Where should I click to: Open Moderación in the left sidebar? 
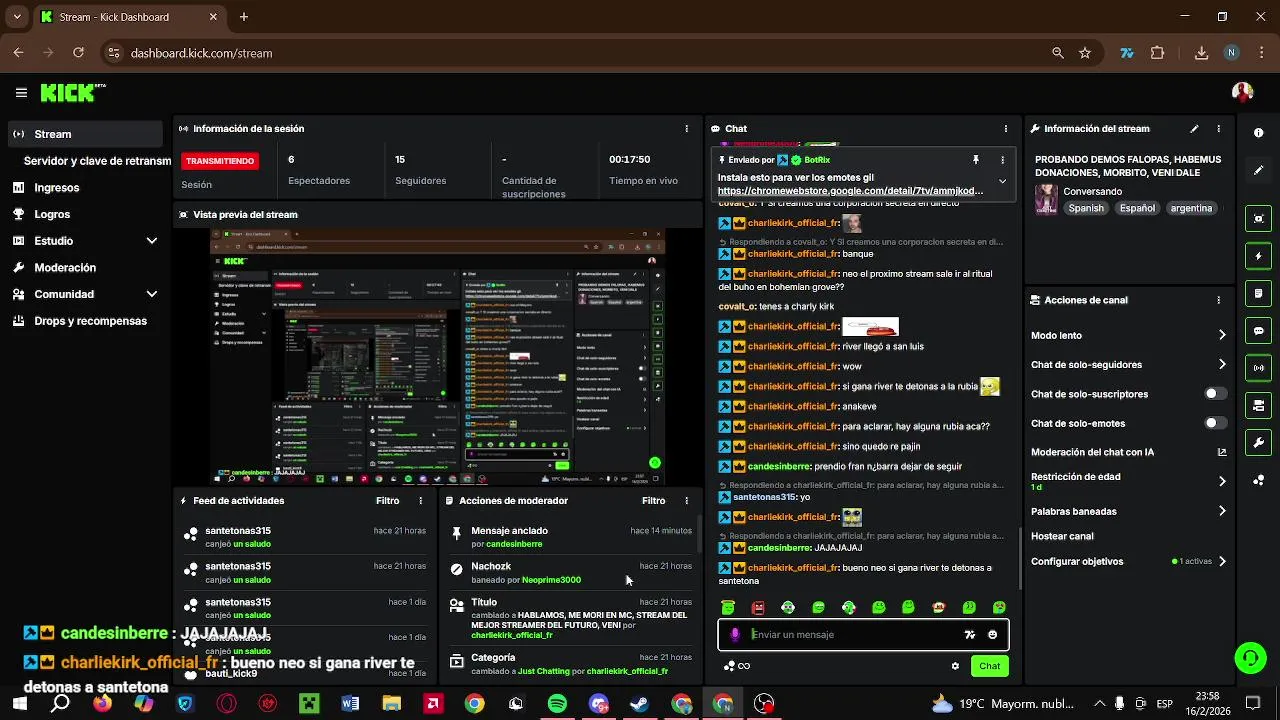tap(65, 268)
